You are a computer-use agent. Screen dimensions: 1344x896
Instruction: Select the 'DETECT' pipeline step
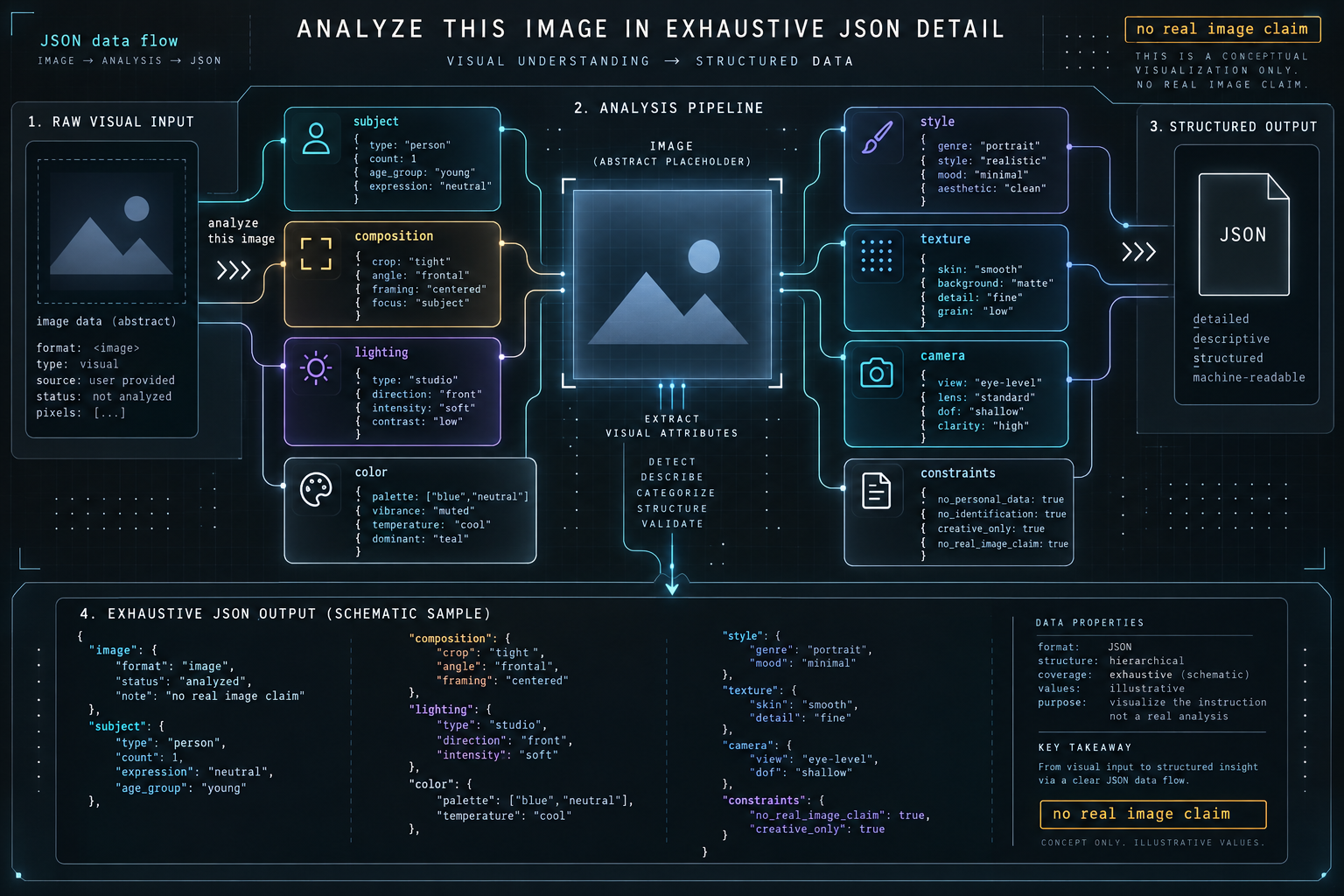point(672,462)
